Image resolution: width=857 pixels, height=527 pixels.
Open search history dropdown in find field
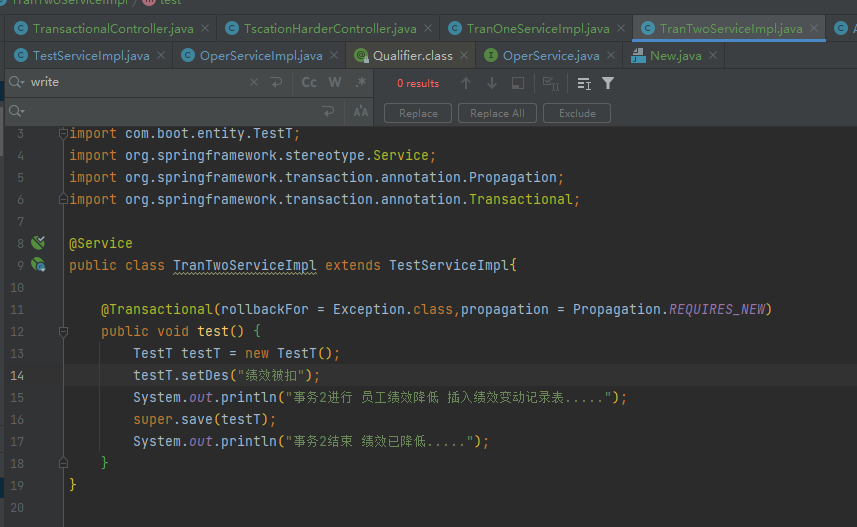16,82
